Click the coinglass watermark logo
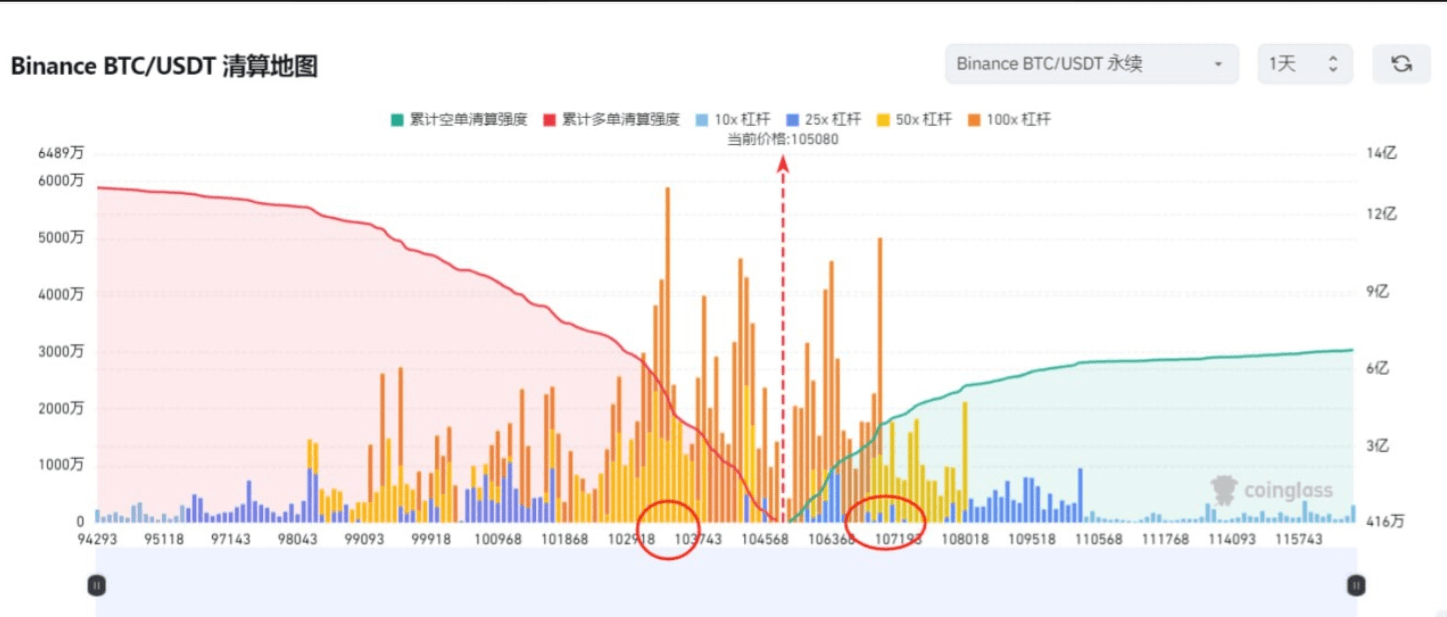1447x617 pixels. [x=1271, y=490]
